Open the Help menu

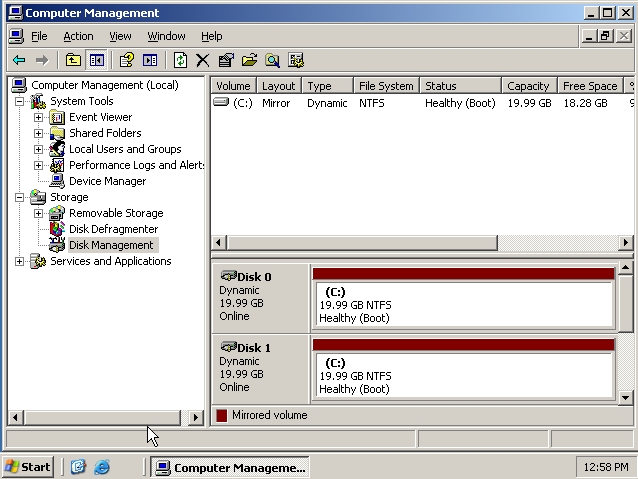tap(211, 36)
